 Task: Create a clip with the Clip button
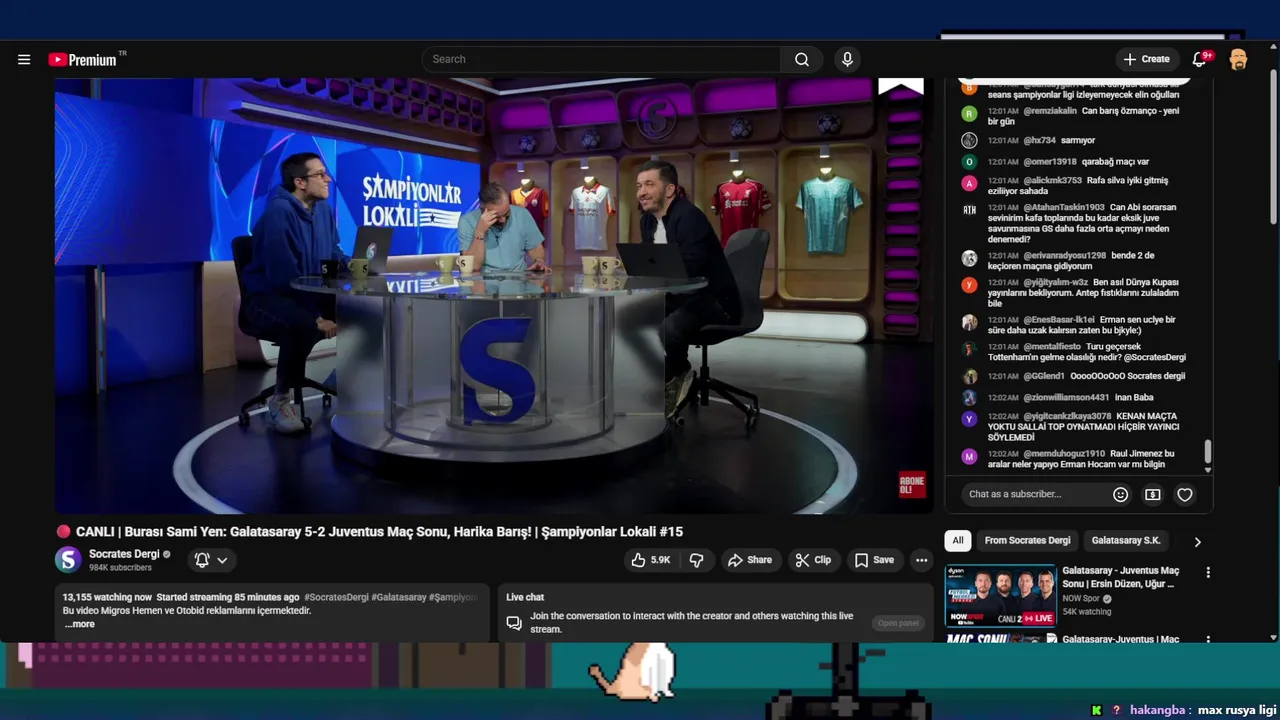[x=813, y=560]
